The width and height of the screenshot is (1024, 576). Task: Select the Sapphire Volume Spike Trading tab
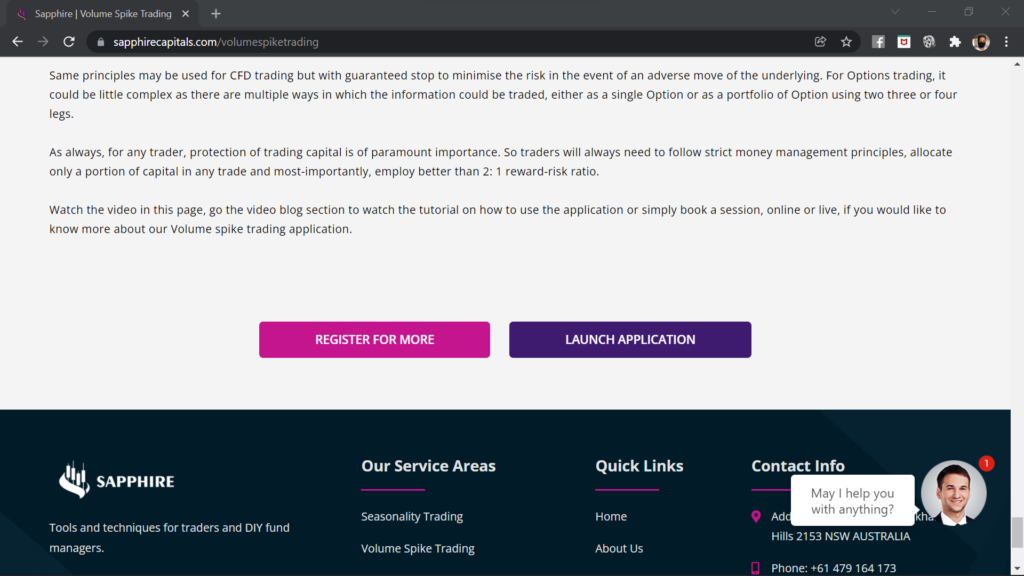pyautogui.click(x=100, y=14)
